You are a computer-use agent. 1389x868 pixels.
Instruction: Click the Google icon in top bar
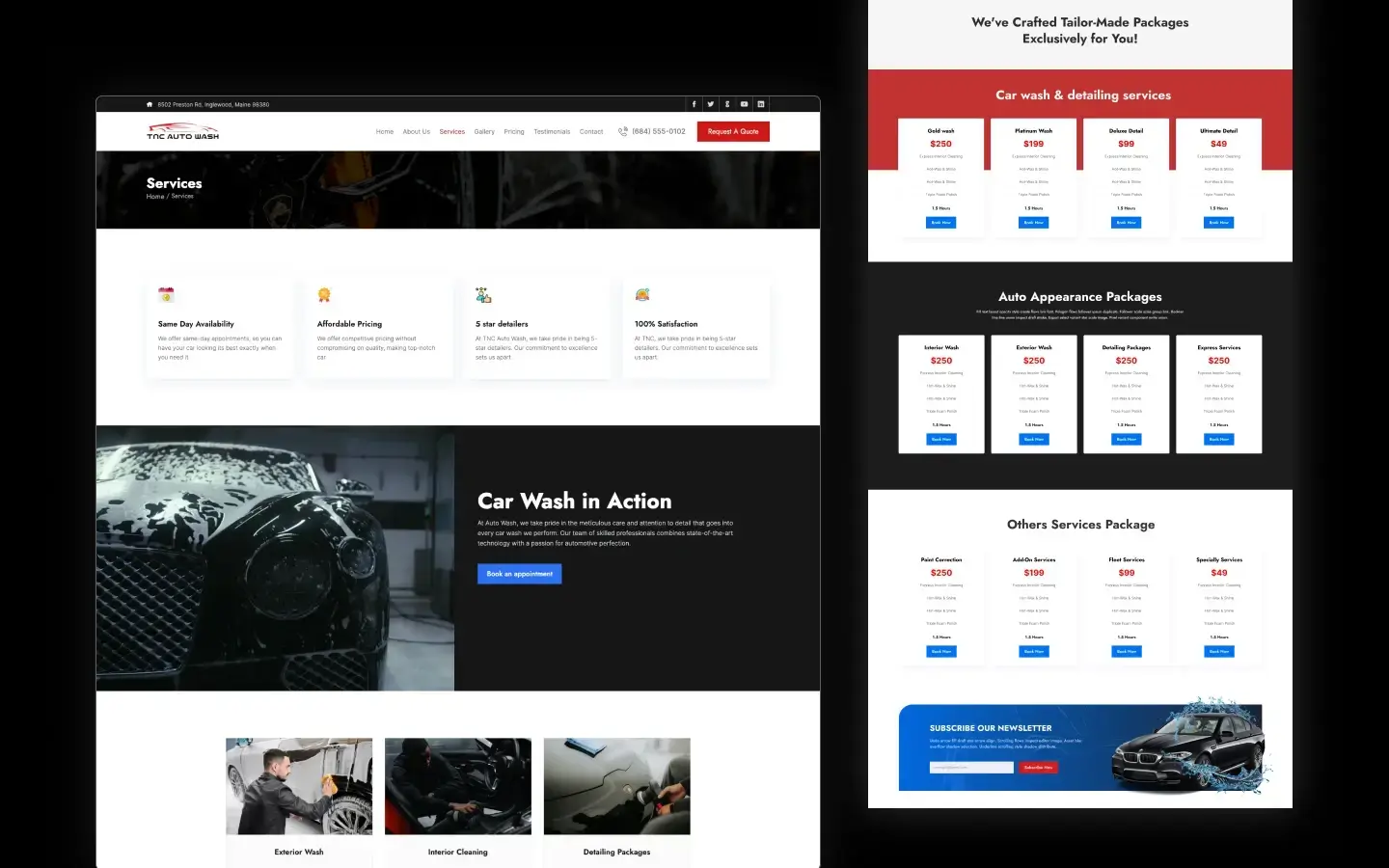727,104
